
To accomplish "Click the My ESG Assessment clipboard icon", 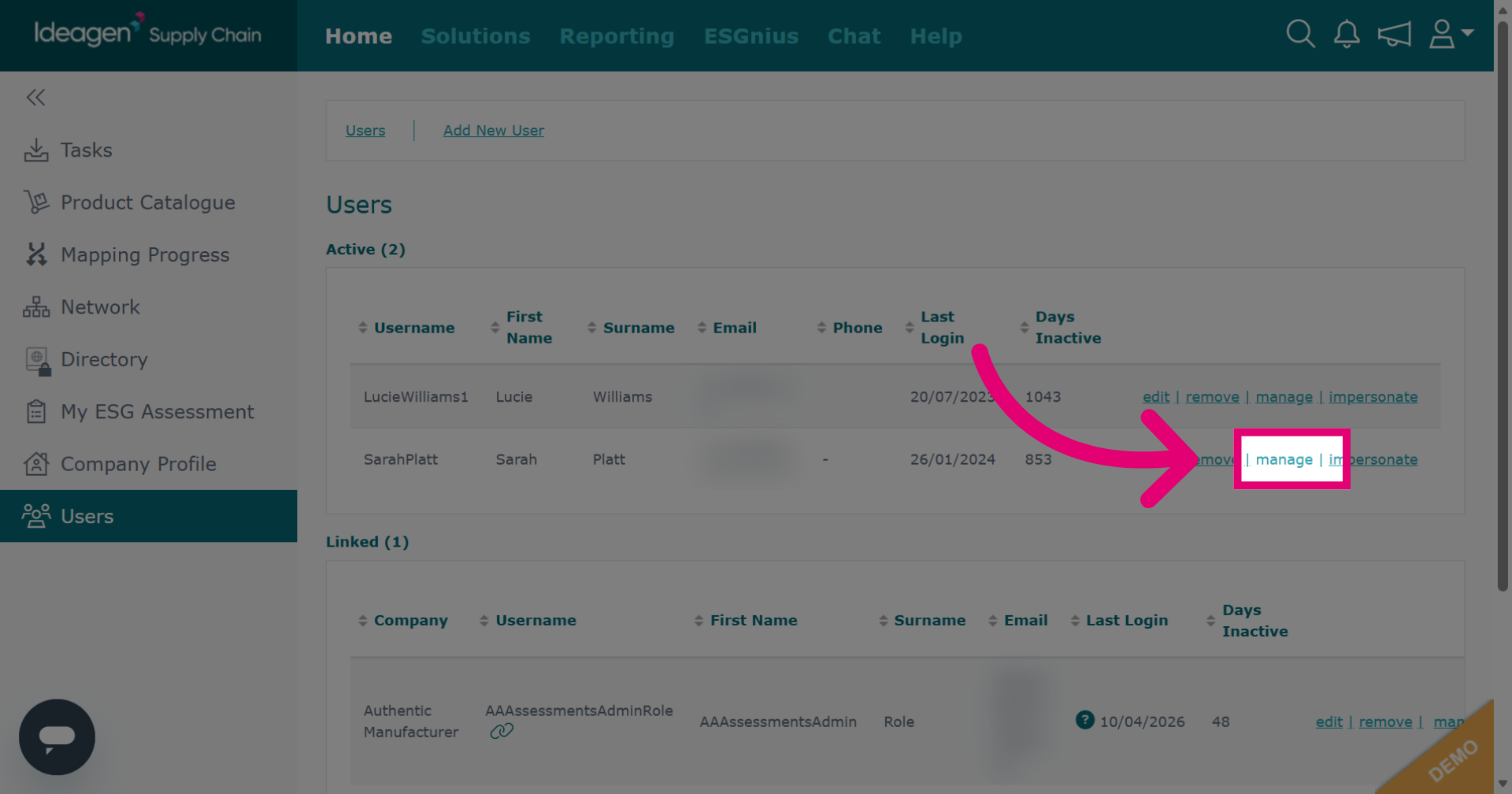I will coord(36,411).
